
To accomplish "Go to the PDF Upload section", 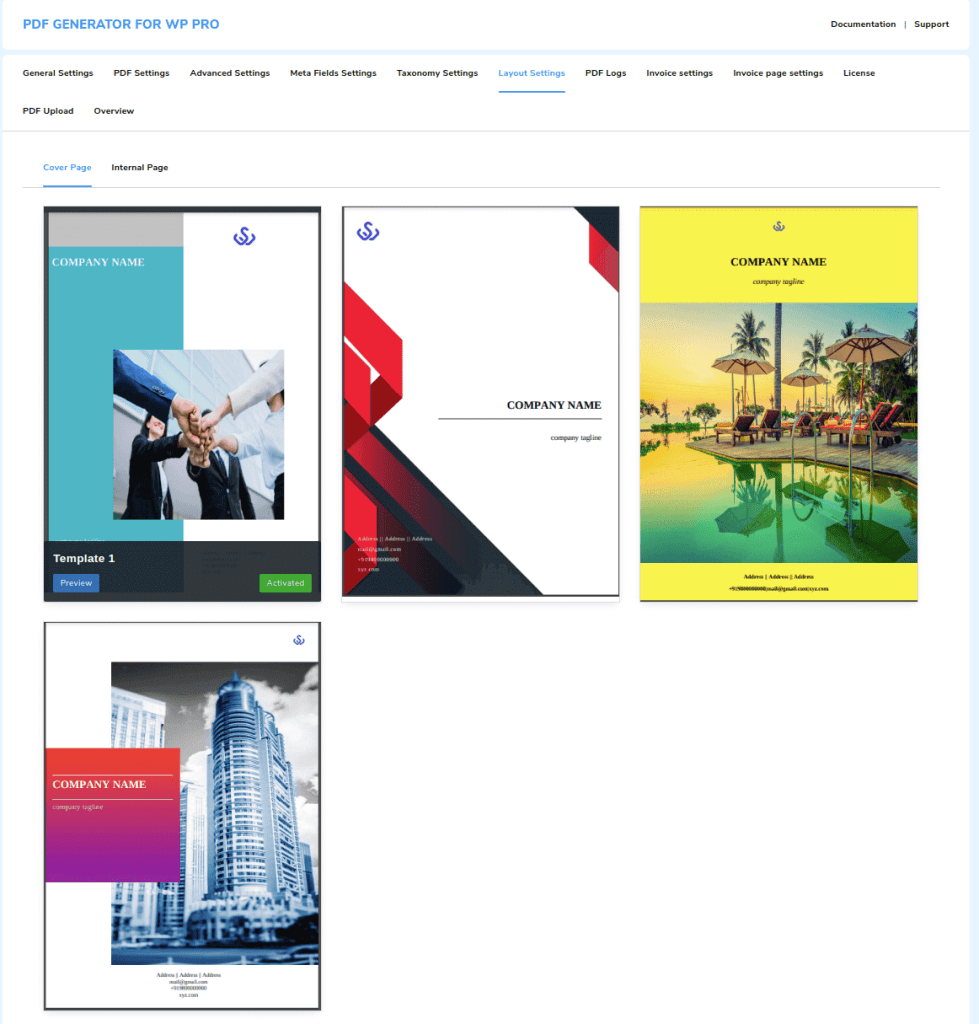I will 48,111.
